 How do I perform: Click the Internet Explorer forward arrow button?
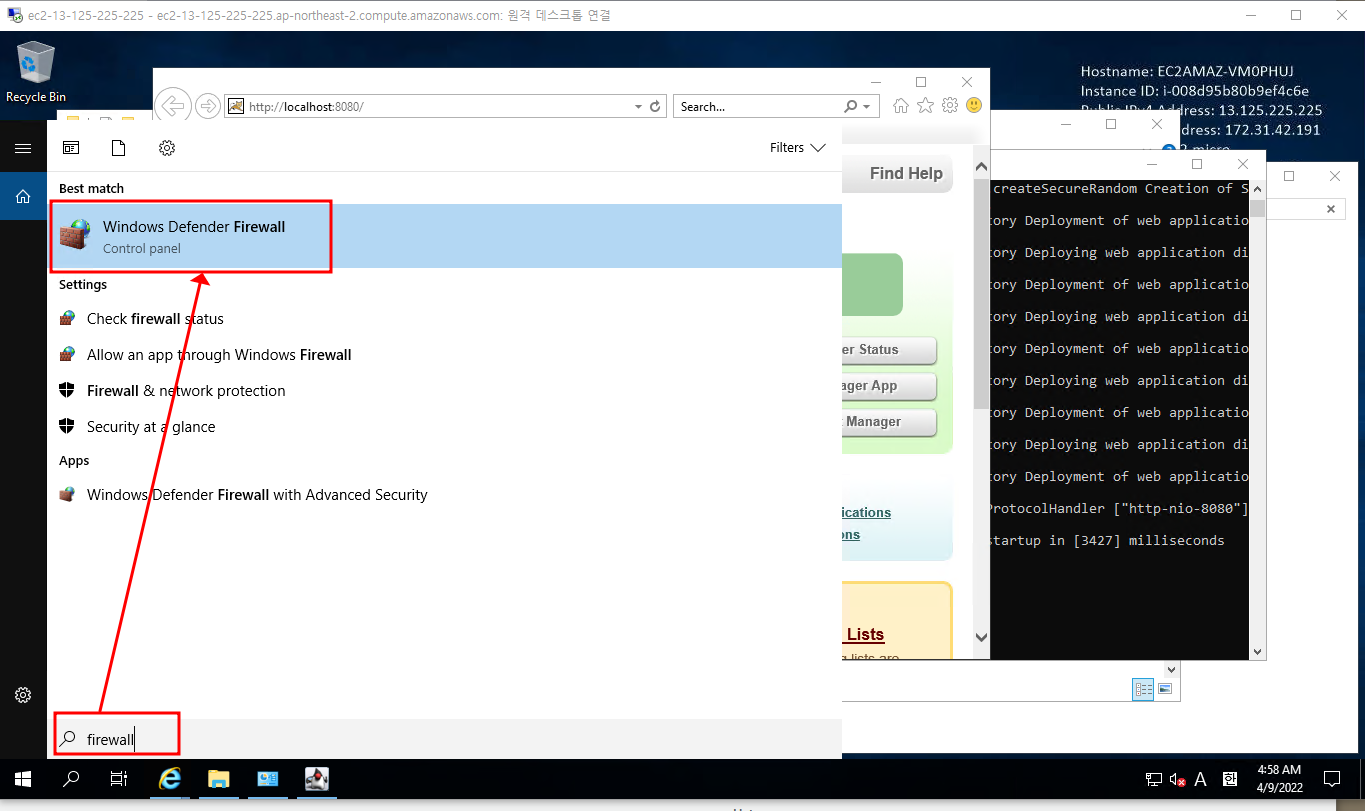[x=207, y=106]
